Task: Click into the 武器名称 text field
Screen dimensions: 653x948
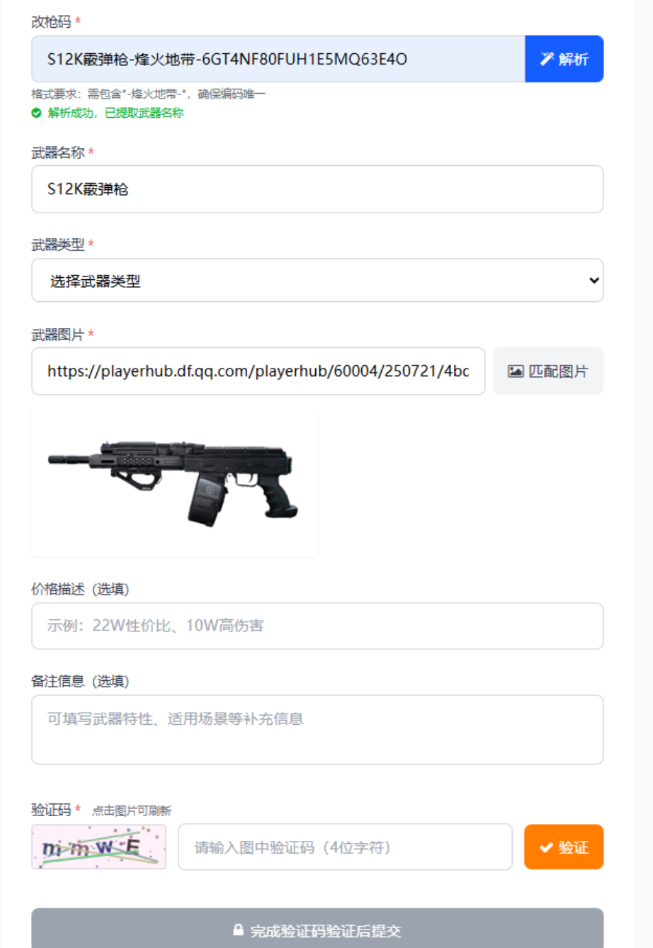Action: point(317,189)
